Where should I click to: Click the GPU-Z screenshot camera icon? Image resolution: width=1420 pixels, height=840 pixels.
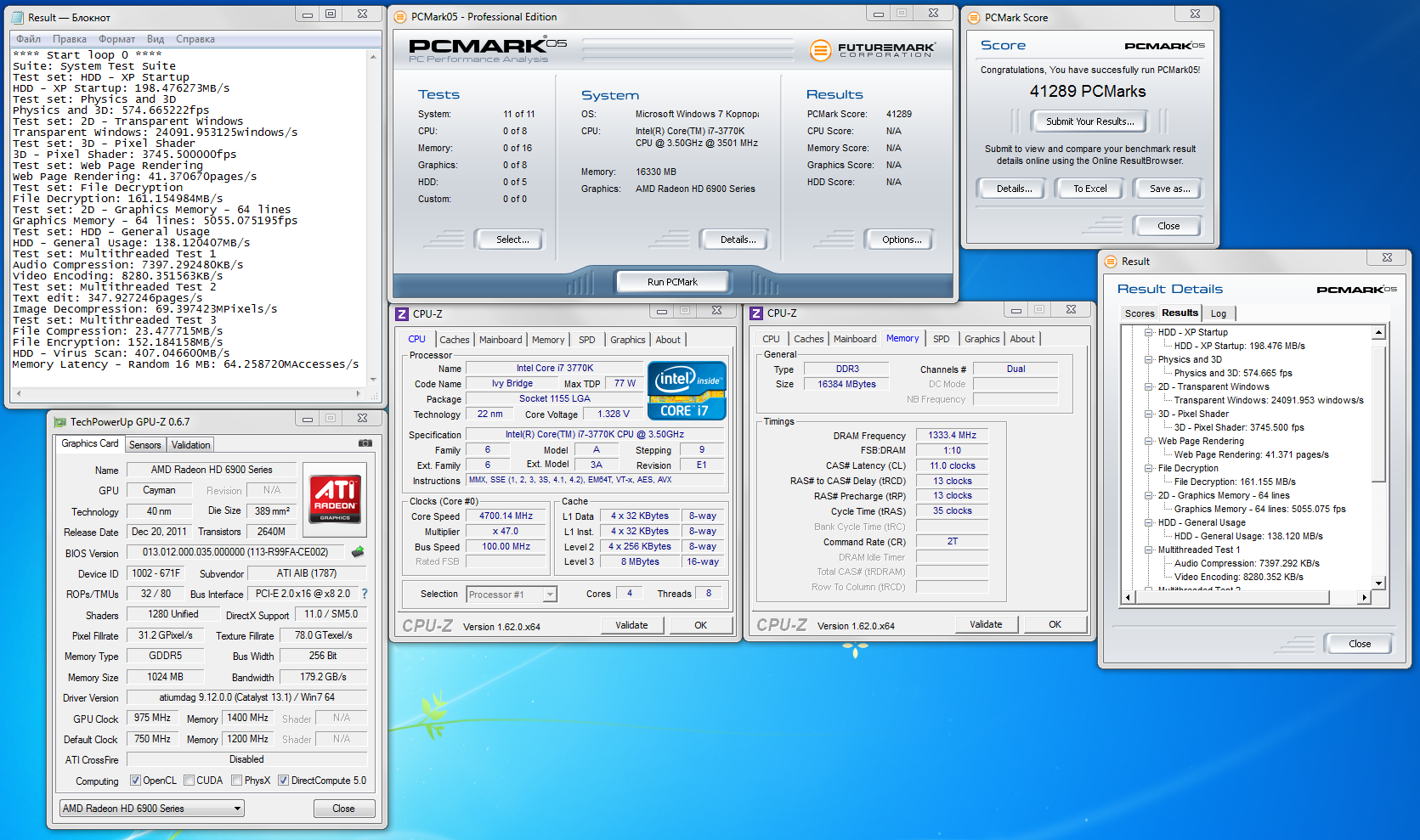point(365,443)
